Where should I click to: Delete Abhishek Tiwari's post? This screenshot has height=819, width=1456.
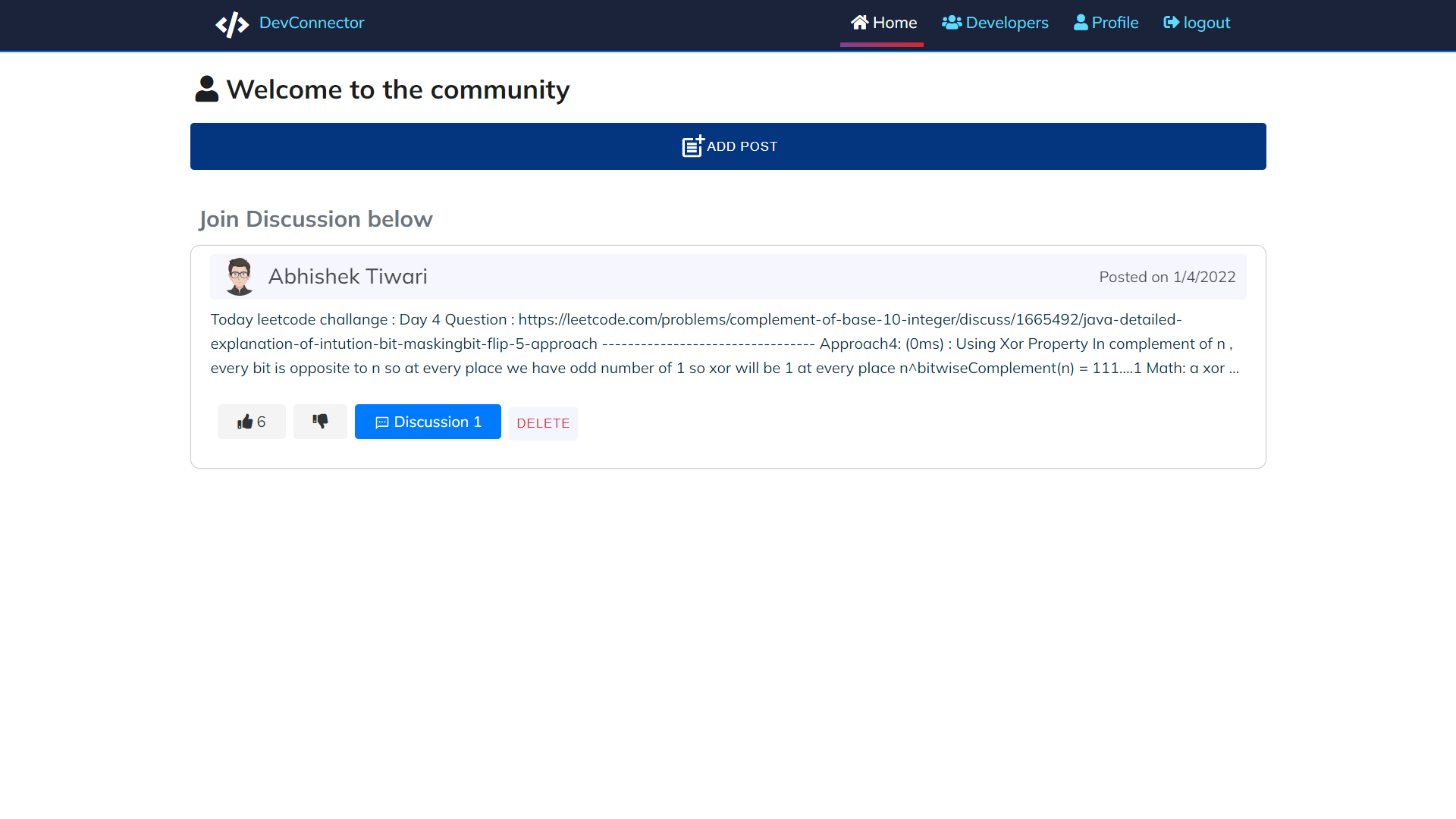tap(543, 423)
